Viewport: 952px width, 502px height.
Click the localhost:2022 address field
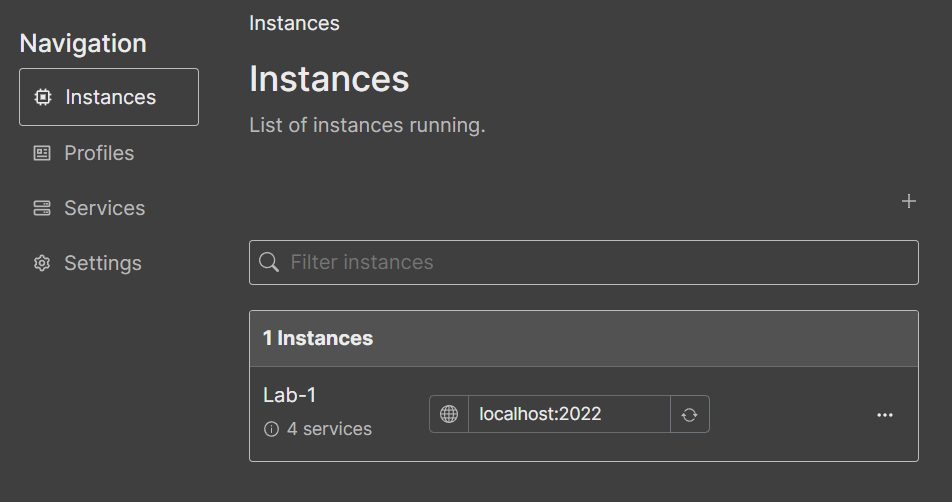[568, 414]
